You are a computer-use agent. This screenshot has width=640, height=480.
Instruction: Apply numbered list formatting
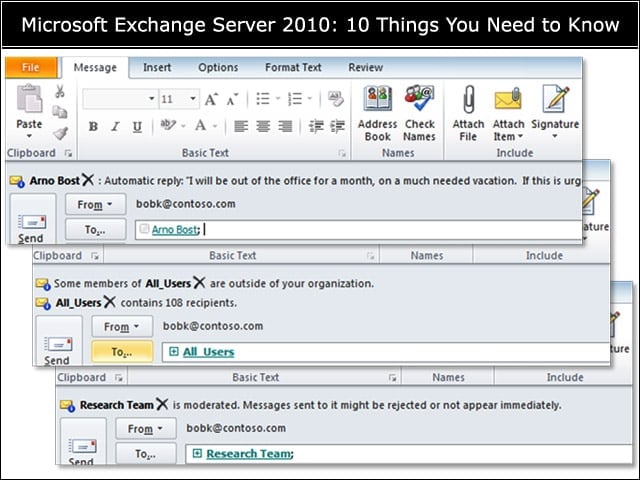pos(295,99)
